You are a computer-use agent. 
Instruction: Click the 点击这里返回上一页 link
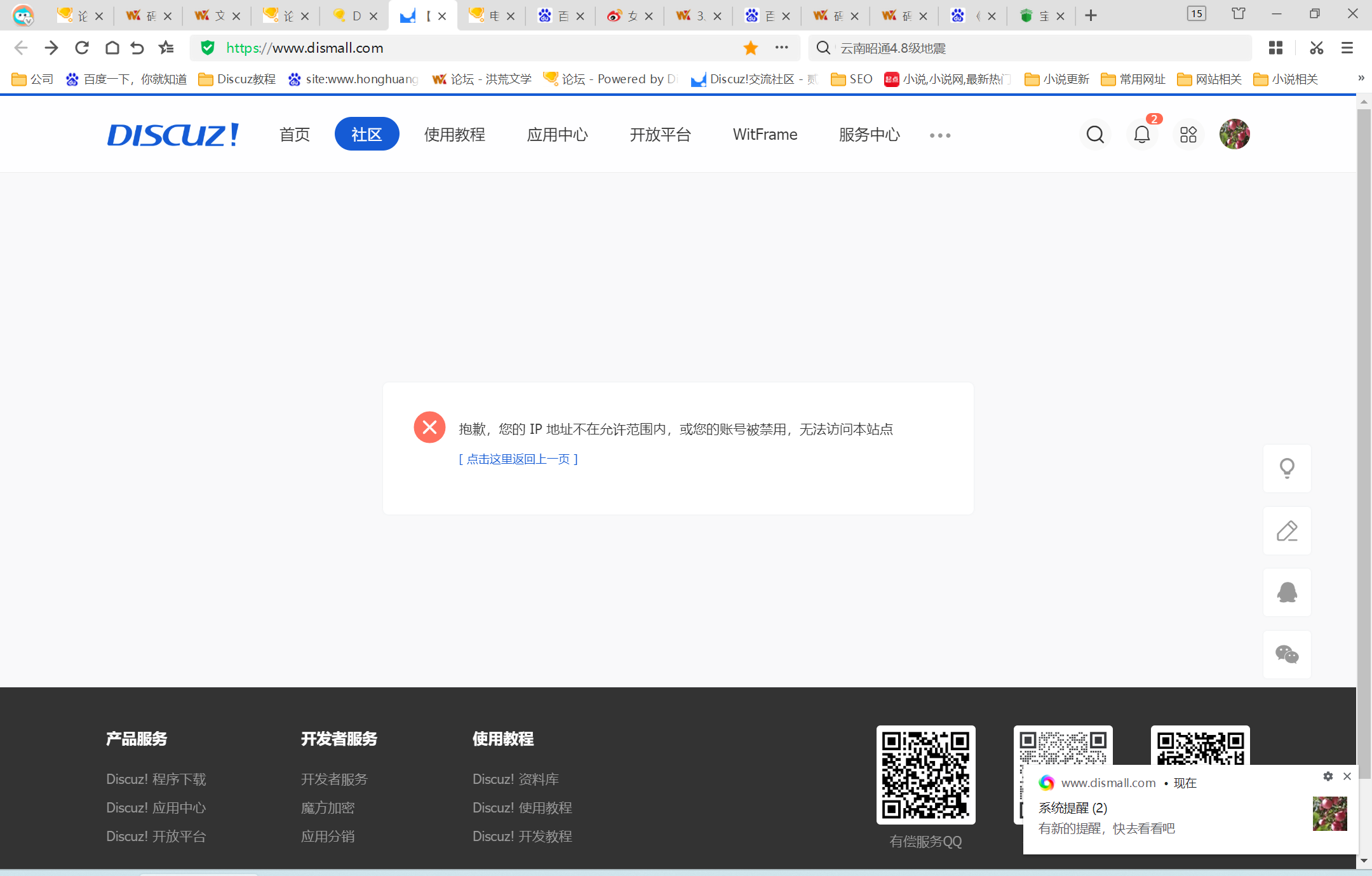[x=518, y=459]
